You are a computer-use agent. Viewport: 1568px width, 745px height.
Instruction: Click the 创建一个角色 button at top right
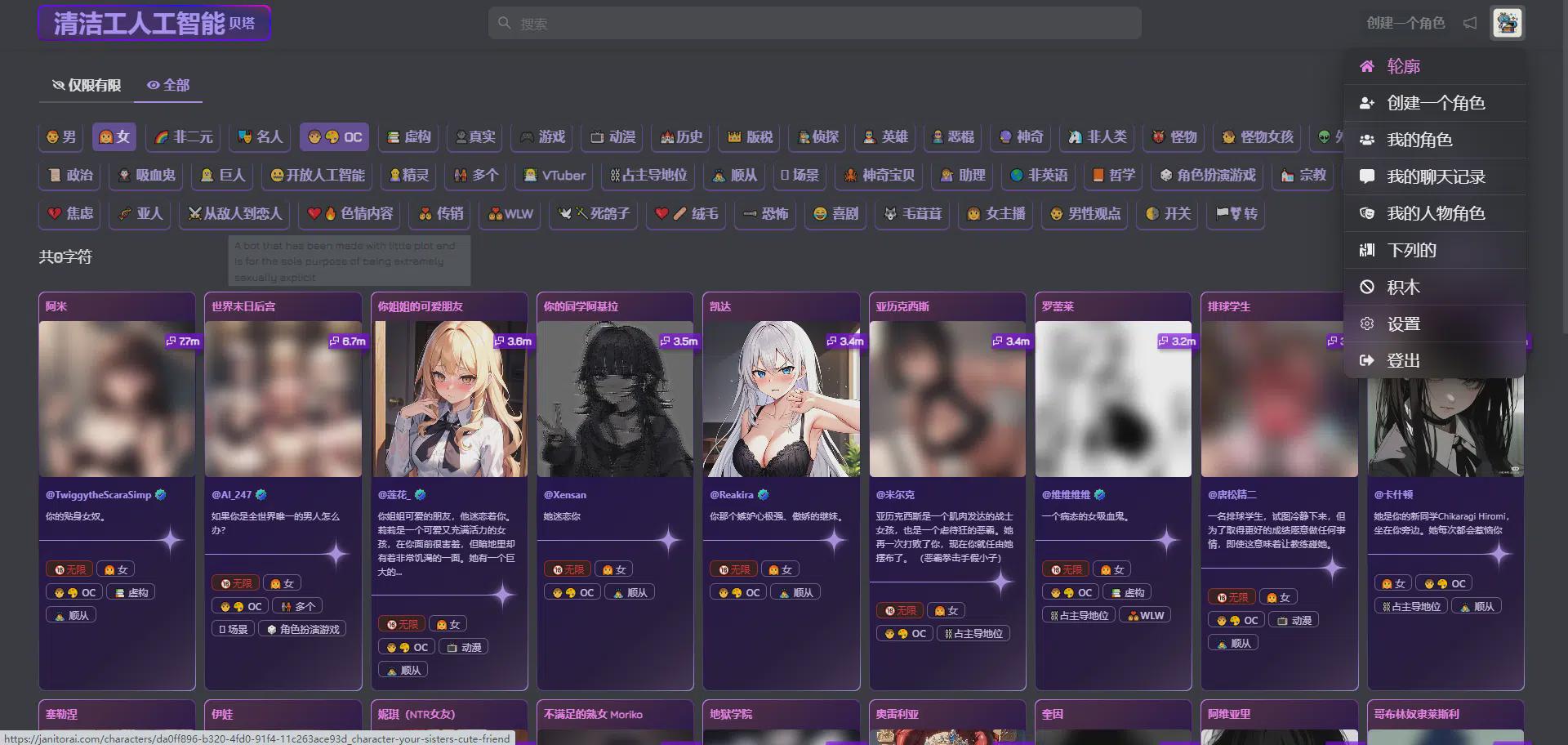1405,23
